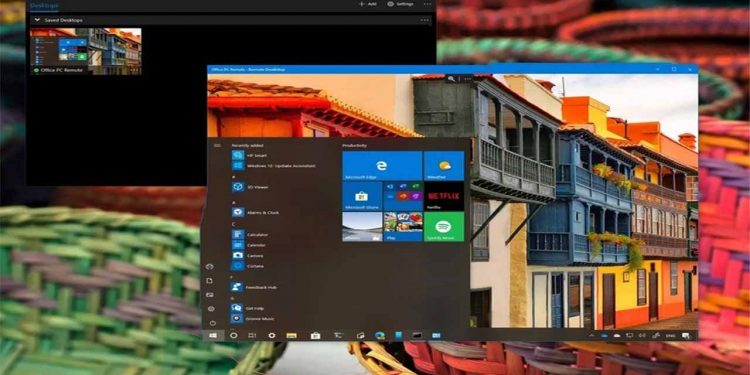
Task: Open Windows 10 Update Assistant entry
Action: (274, 166)
